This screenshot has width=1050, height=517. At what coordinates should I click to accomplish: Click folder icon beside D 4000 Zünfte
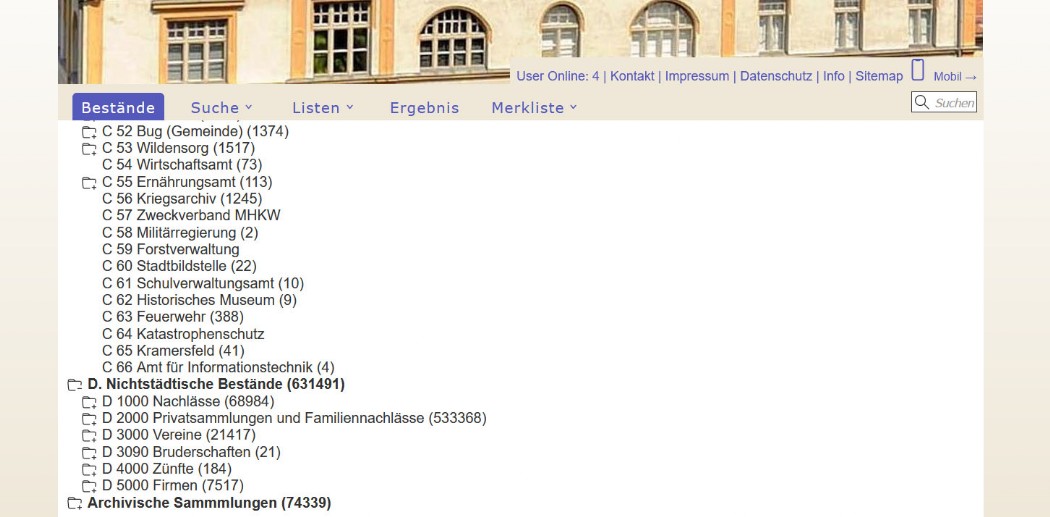pyautogui.click(x=88, y=469)
